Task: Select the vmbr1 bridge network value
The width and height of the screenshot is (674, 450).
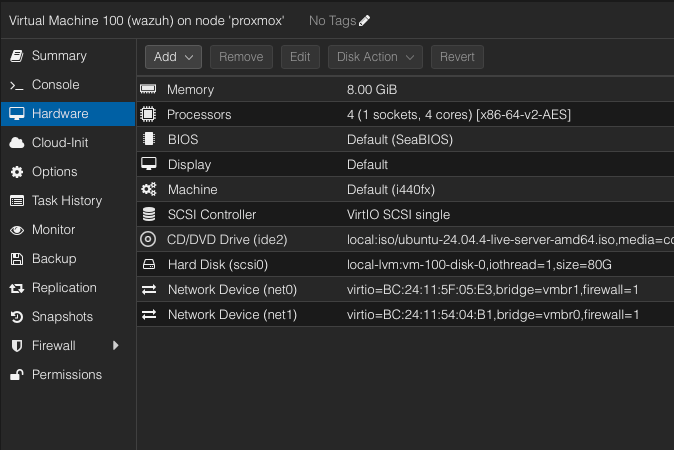Action: pyautogui.click(x=493, y=290)
